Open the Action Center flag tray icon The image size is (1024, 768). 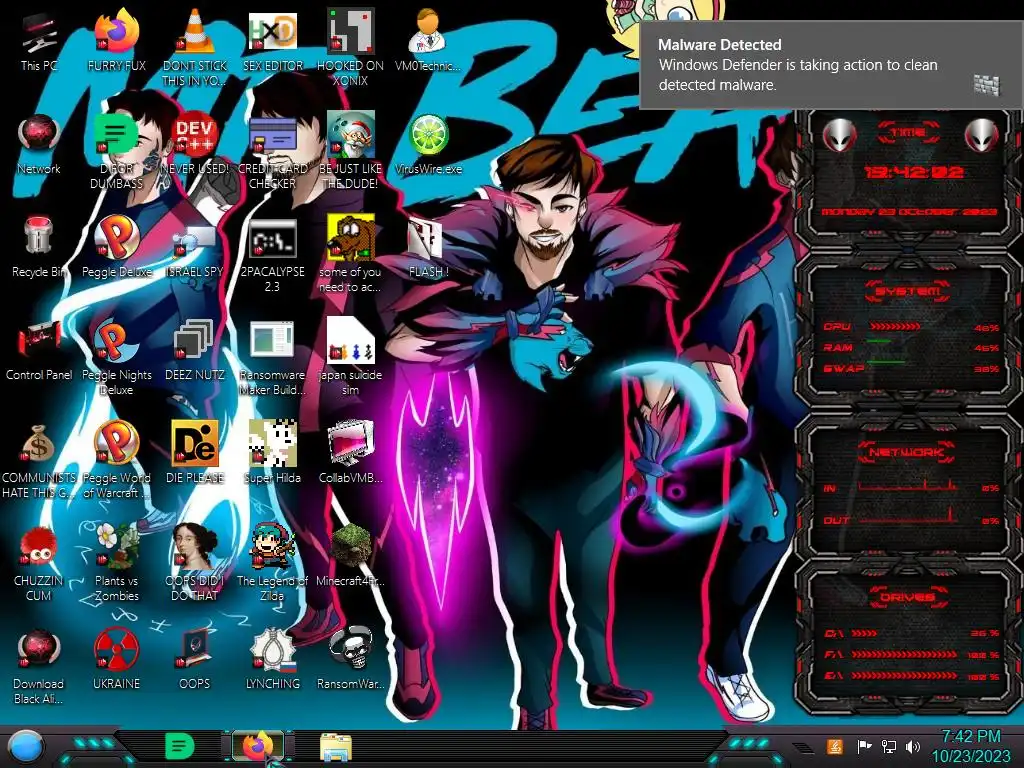tap(864, 746)
